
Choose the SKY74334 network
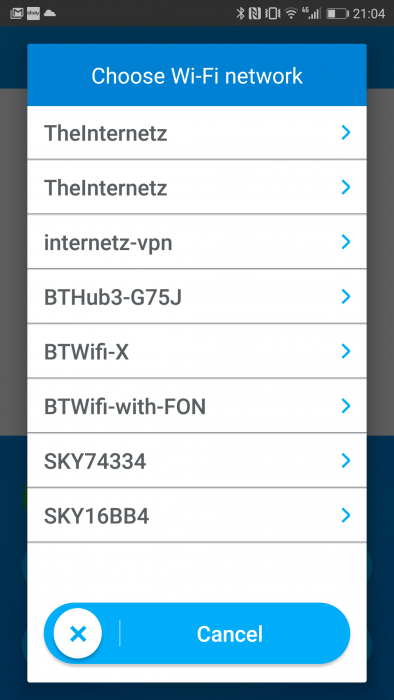click(x=197, y=461)
